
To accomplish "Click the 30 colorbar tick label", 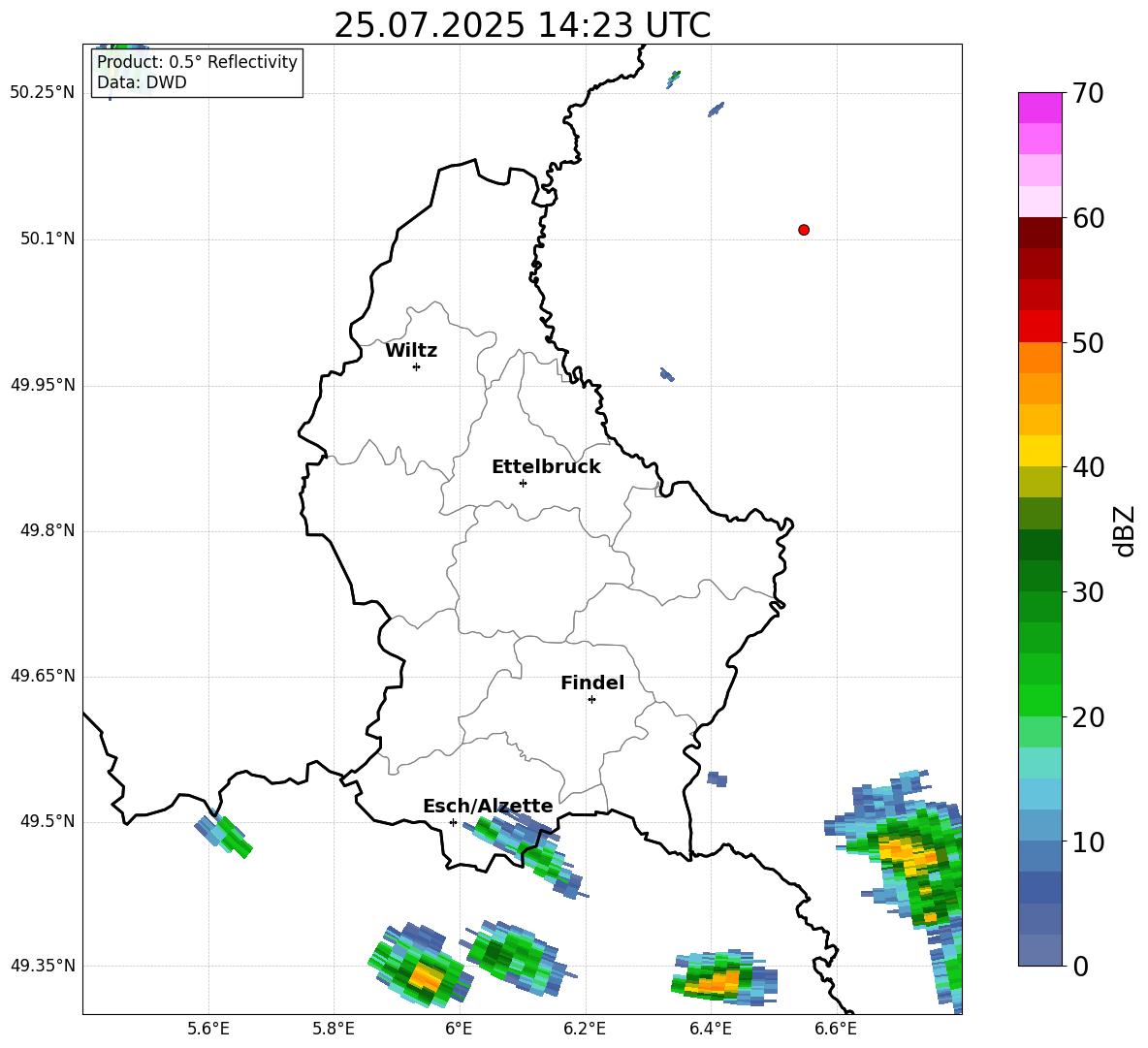I will tap(1087, 592).
